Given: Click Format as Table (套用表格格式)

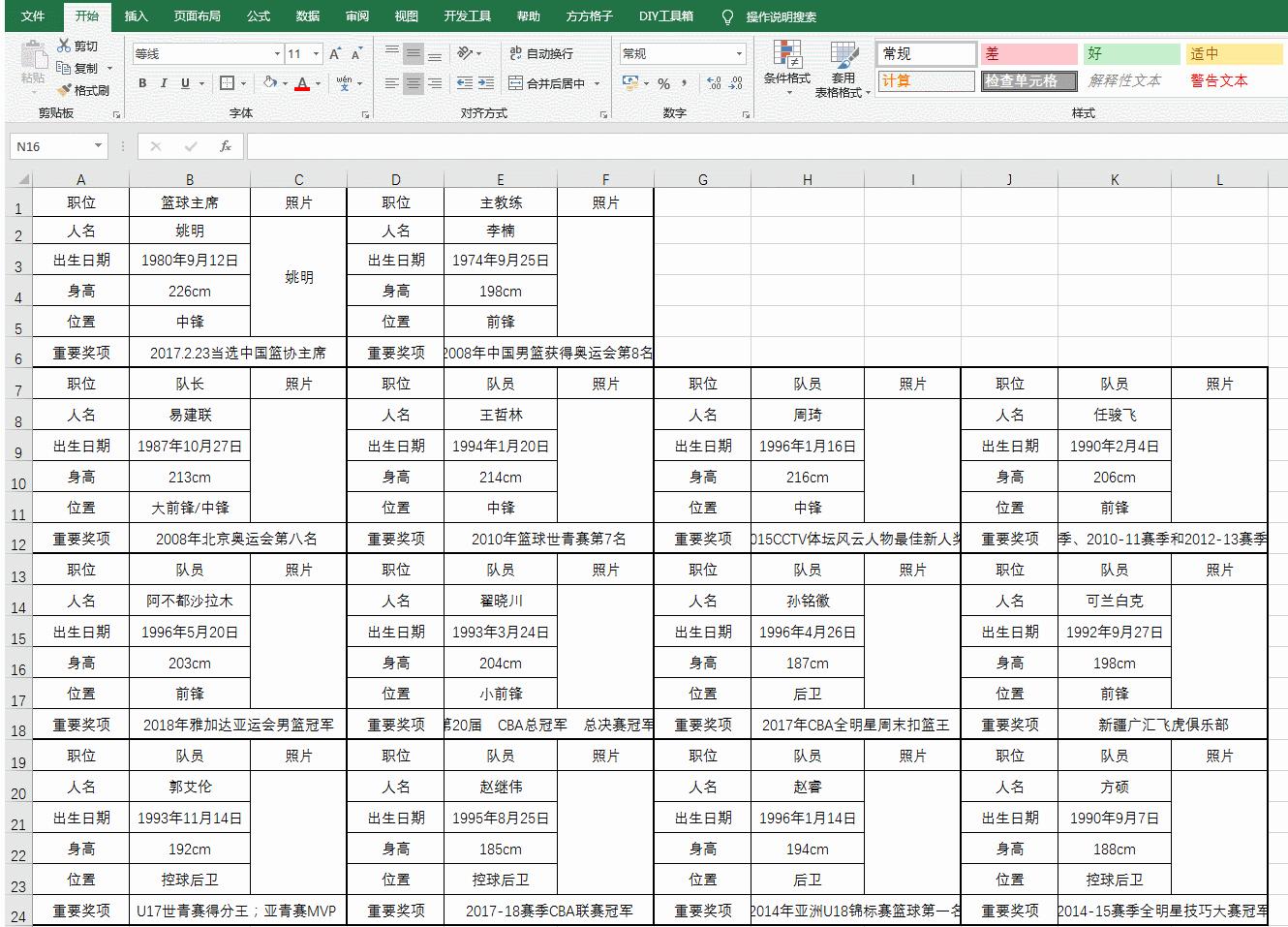Looking at the screenshot, I should click(843, 68).
